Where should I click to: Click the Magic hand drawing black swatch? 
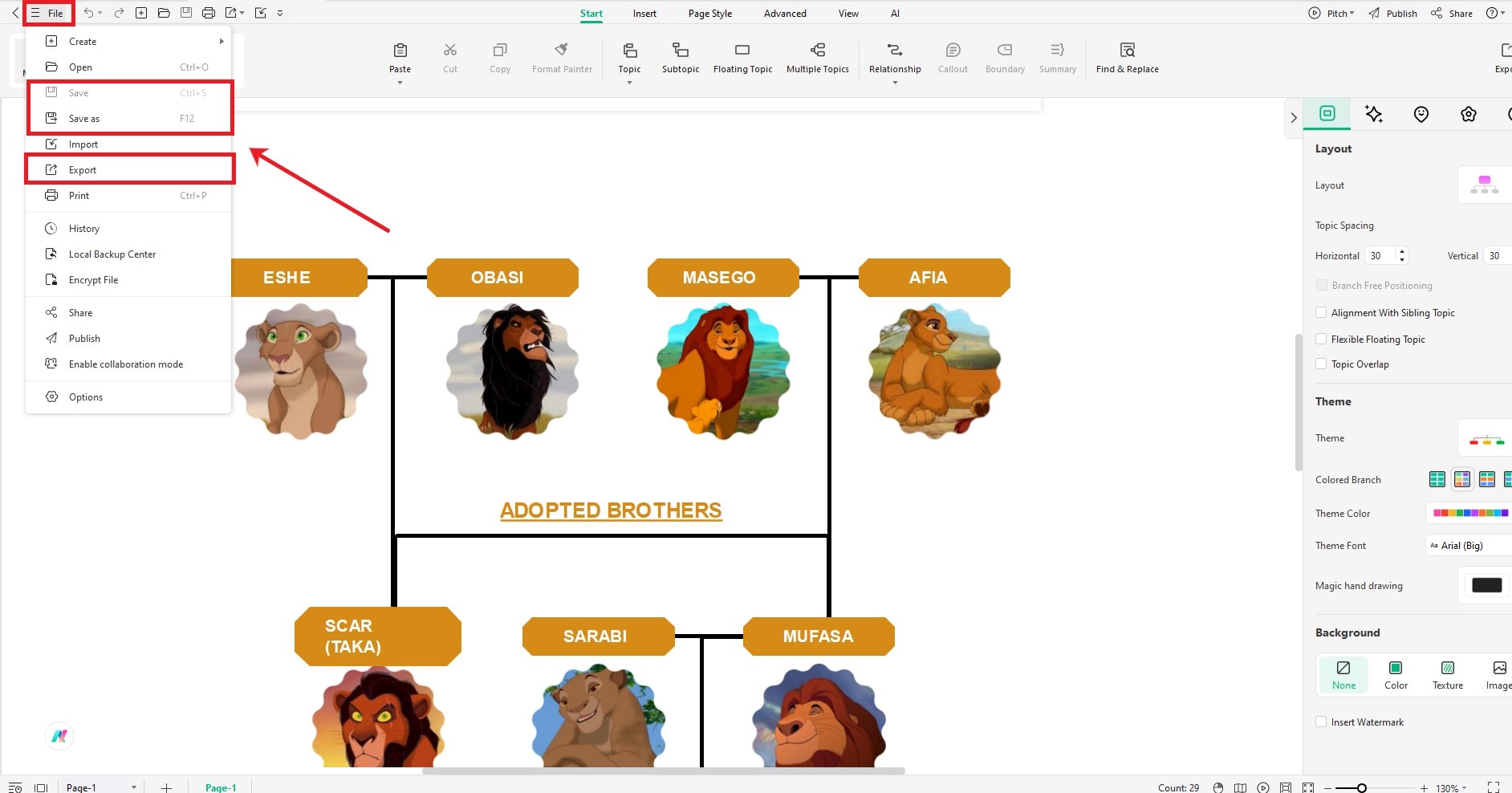click(x=1486, y=585)
